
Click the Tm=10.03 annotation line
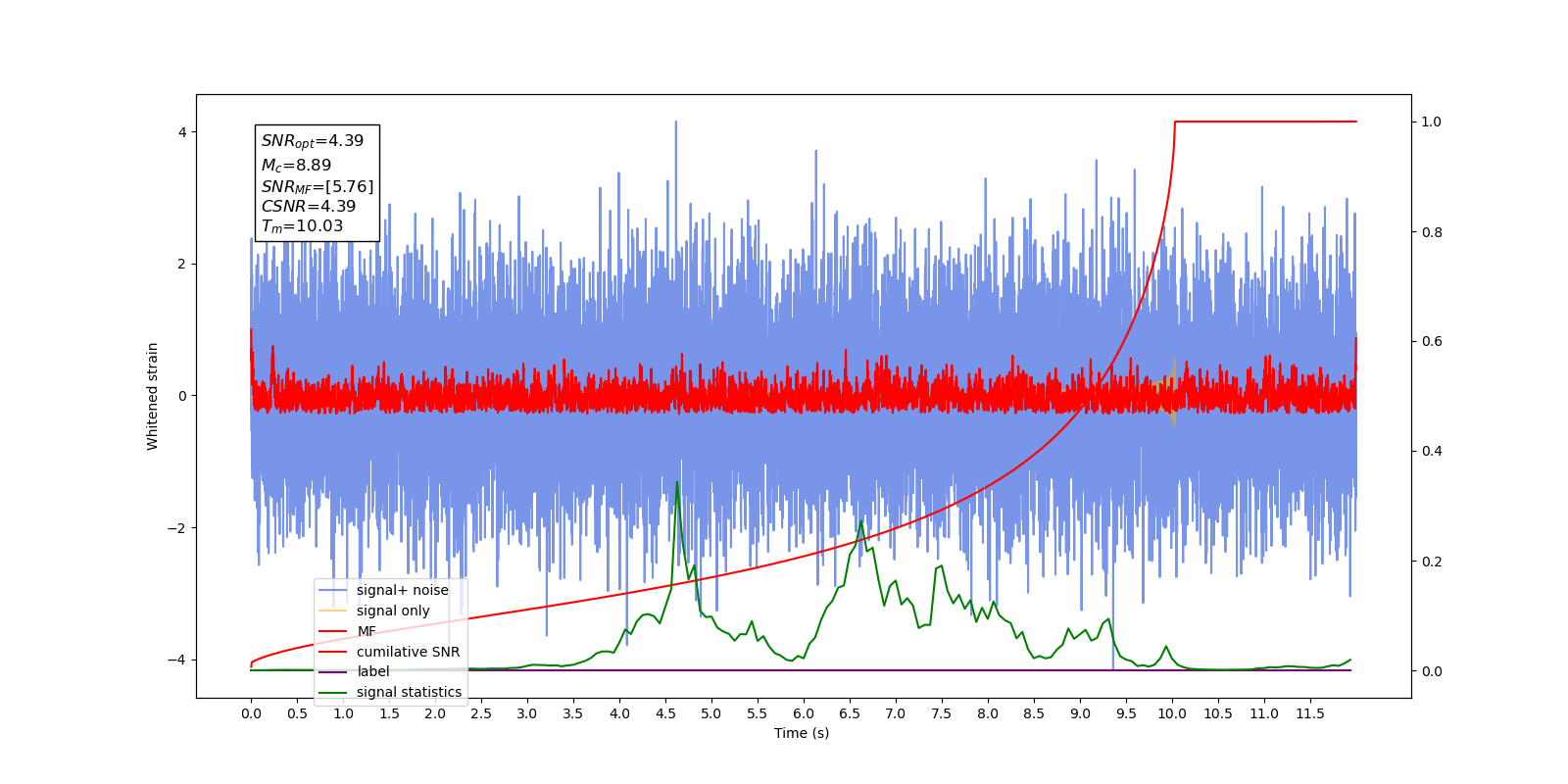point(302,226)
